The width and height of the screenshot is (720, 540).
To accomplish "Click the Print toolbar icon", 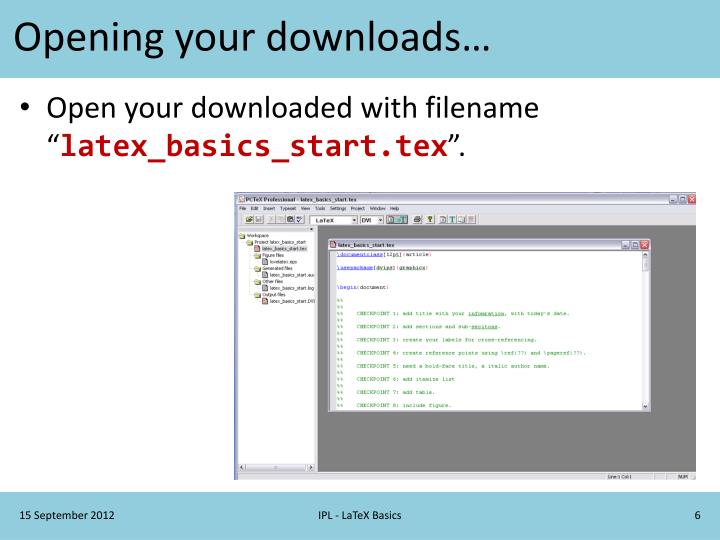I will tap(417, 219).
